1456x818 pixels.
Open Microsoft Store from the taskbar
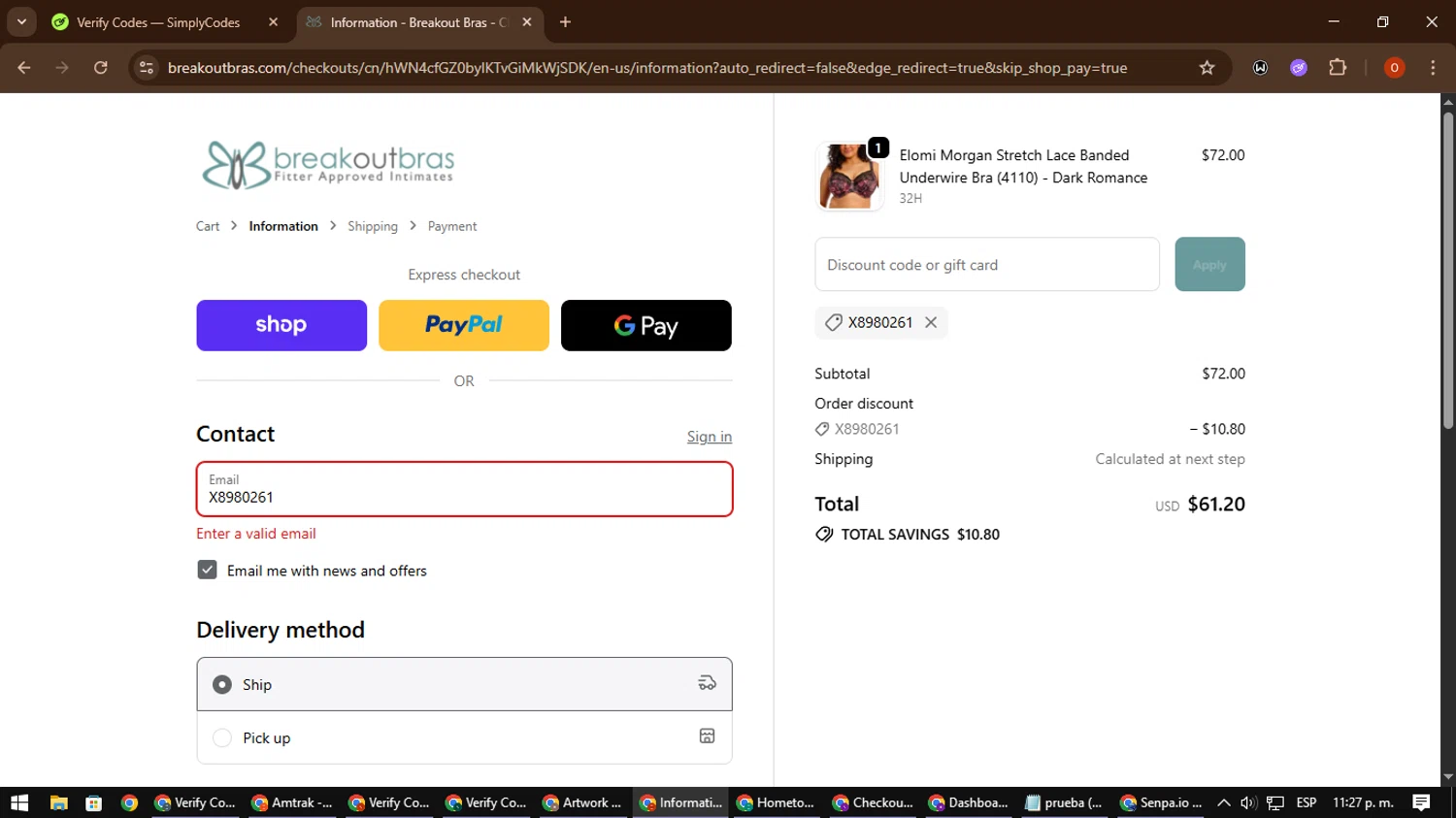[x=93, y=802]
